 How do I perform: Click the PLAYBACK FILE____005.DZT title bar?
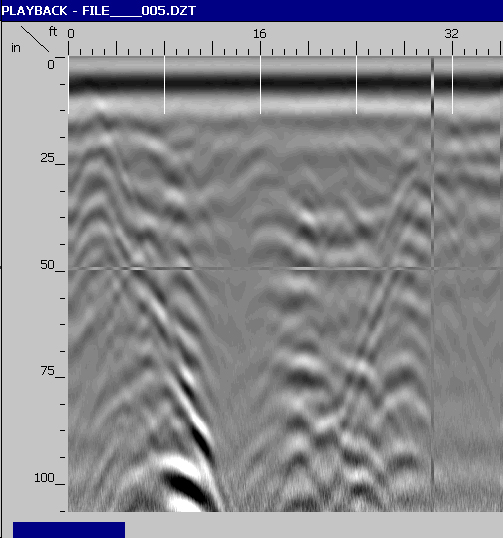point(252,10)
